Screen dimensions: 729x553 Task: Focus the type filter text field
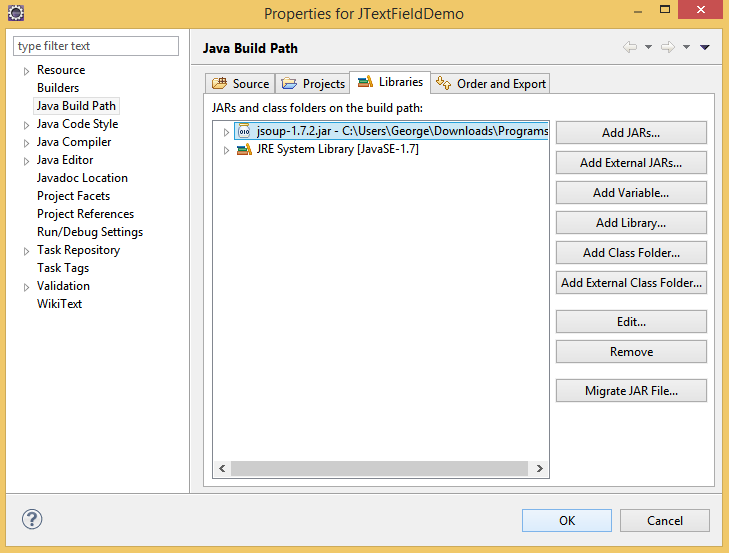(x=96, y=46)
